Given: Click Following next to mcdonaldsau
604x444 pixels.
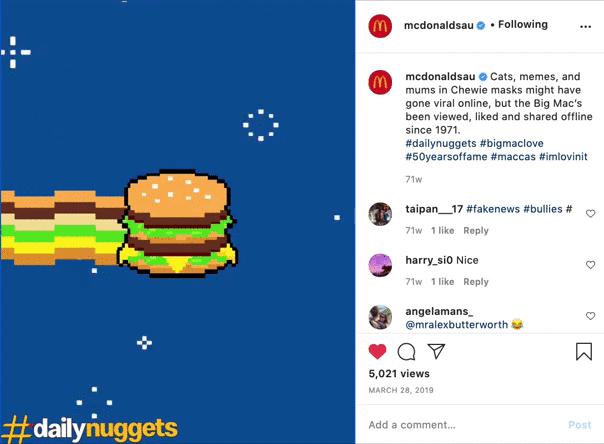Looking at the screenshot, I should 523,25.
